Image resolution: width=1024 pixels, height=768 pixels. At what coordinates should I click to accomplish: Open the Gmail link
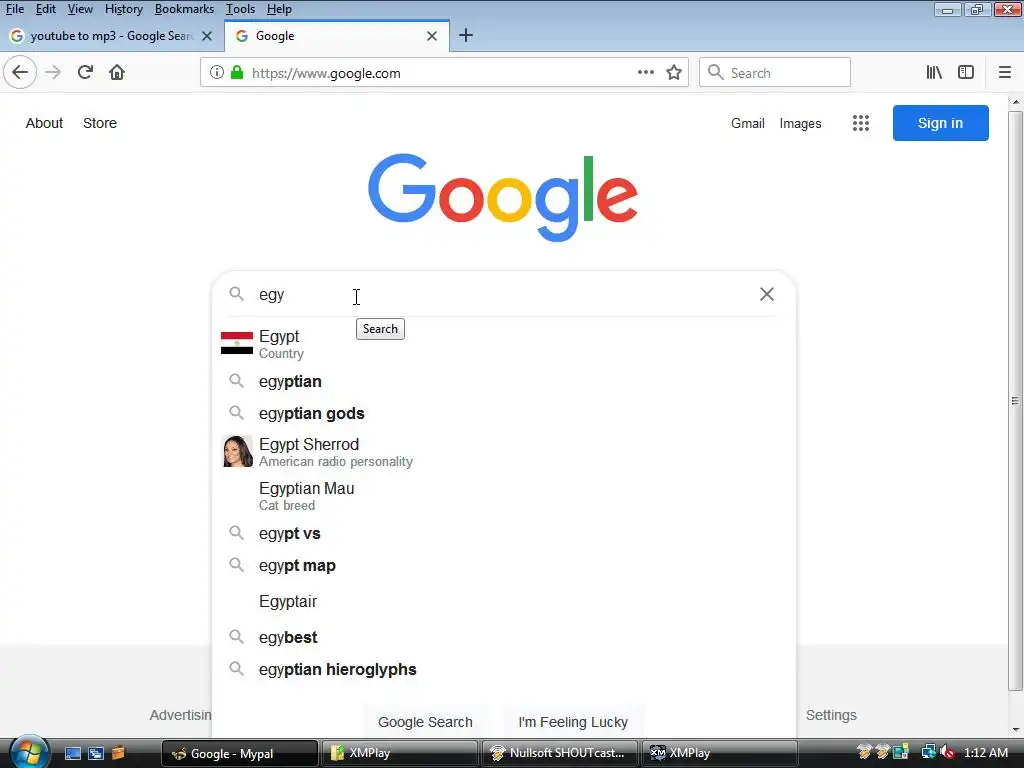point(748,123)
